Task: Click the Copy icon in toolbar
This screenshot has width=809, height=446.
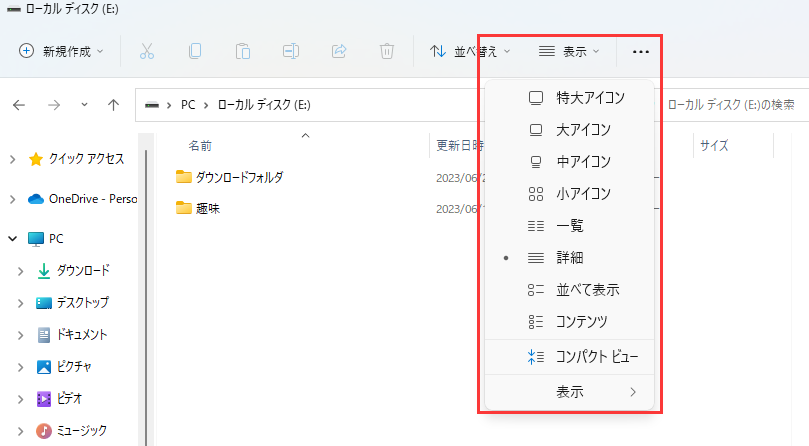Action: coord(195,51)
